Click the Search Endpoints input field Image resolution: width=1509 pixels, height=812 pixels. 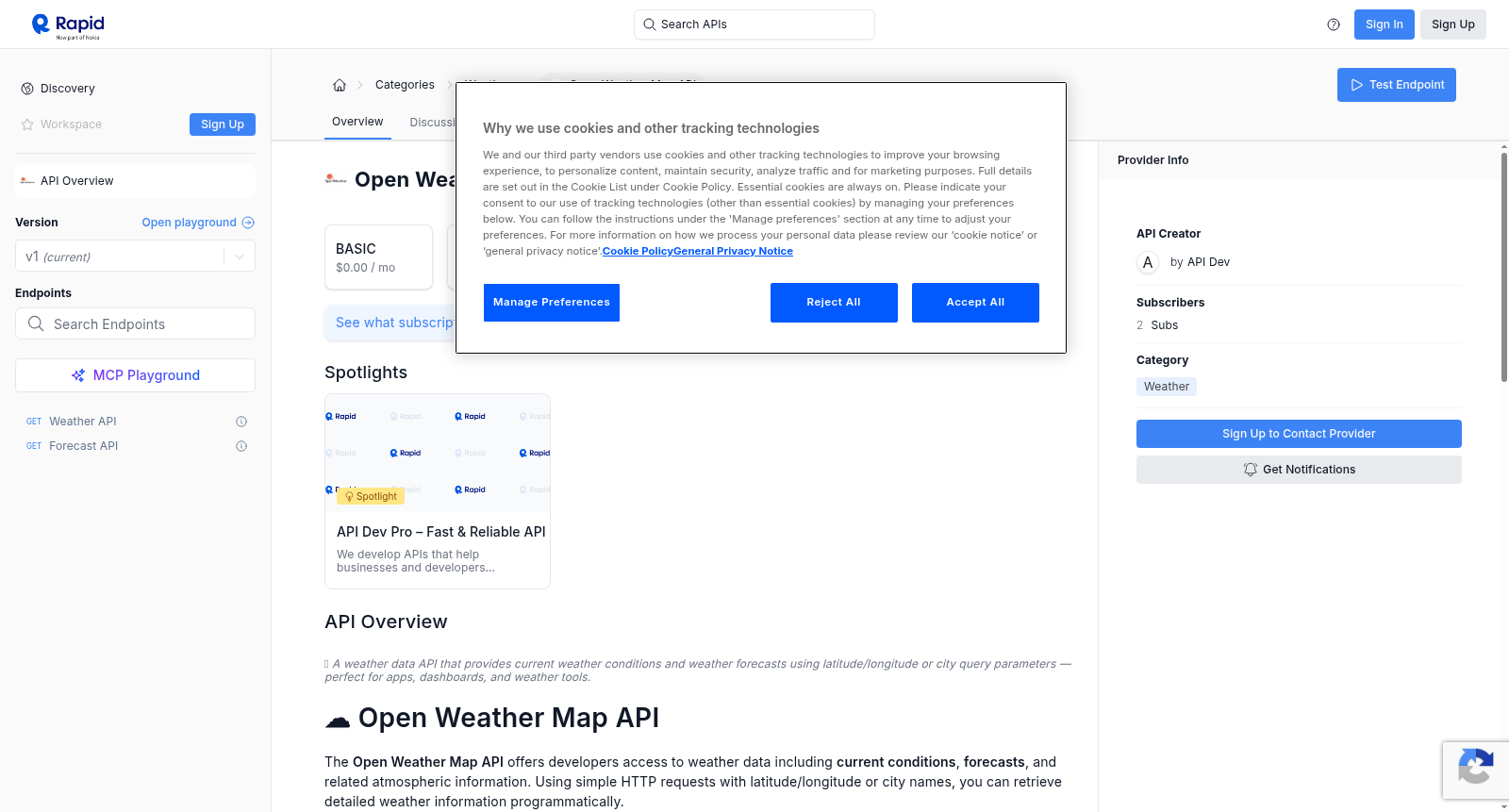coord(135,323)
